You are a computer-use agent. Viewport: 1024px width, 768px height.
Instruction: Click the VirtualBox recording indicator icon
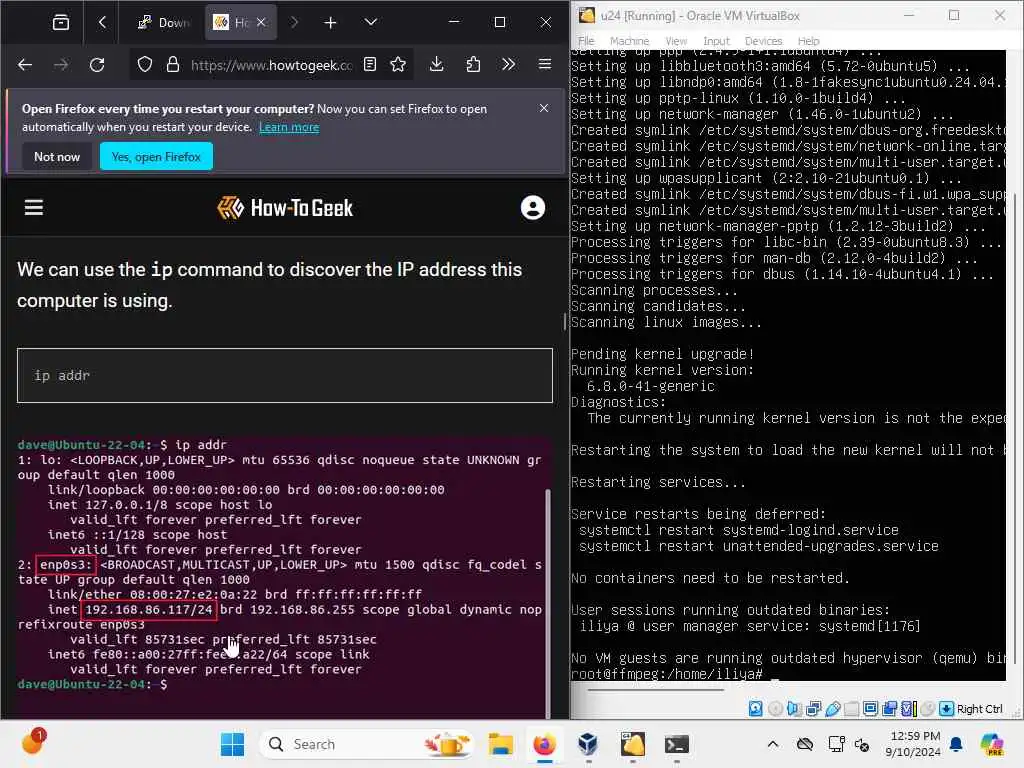(889, 709)
